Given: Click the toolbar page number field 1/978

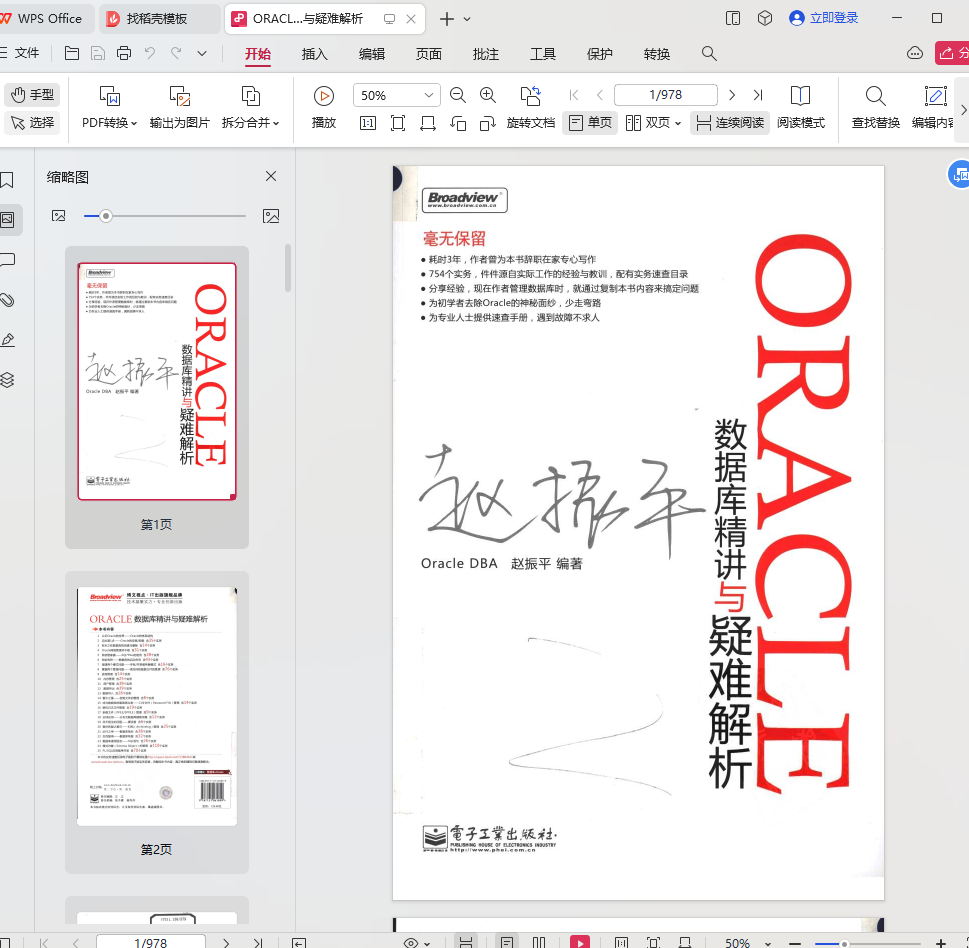Looking at the screenshot, I should point(666,95).
